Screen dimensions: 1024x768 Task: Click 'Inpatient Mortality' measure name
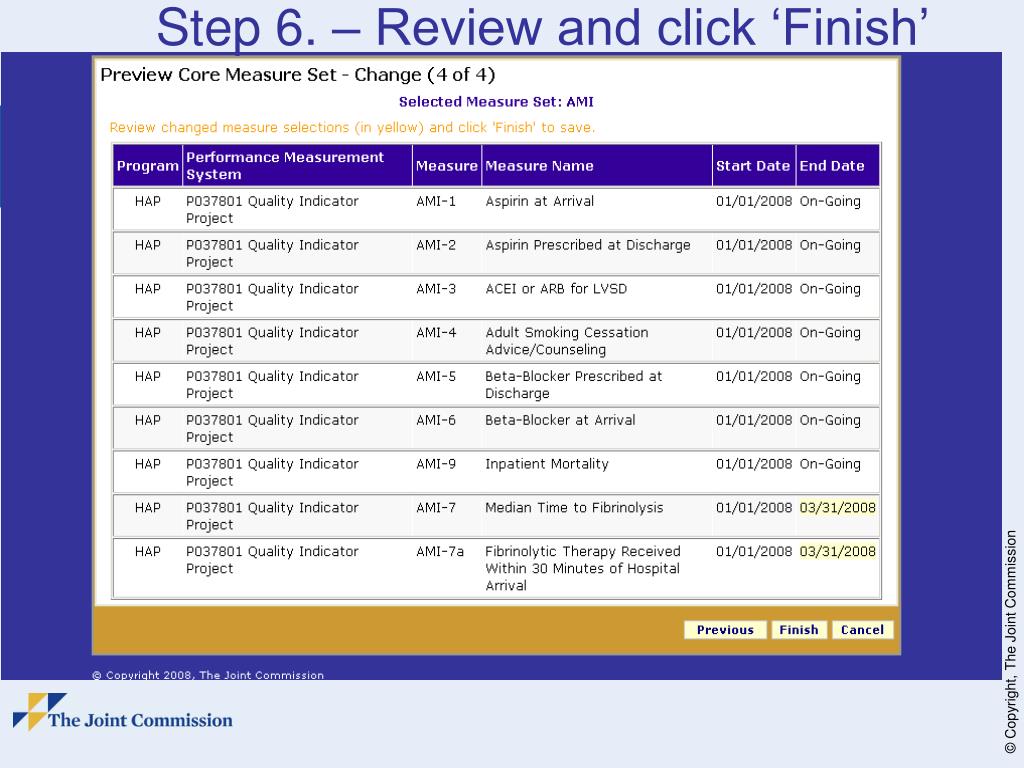547,464
